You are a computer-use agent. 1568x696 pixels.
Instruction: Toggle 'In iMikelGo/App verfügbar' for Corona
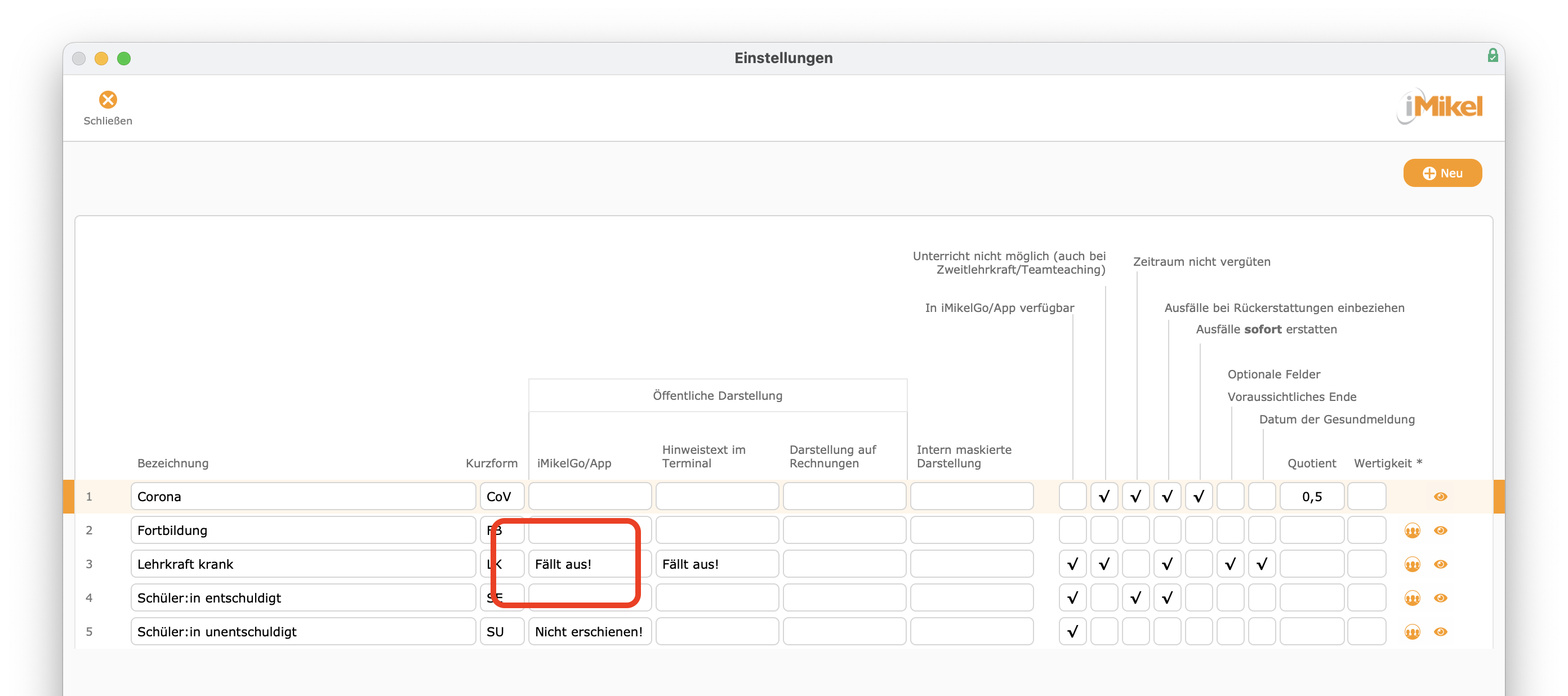point(1072,497)
